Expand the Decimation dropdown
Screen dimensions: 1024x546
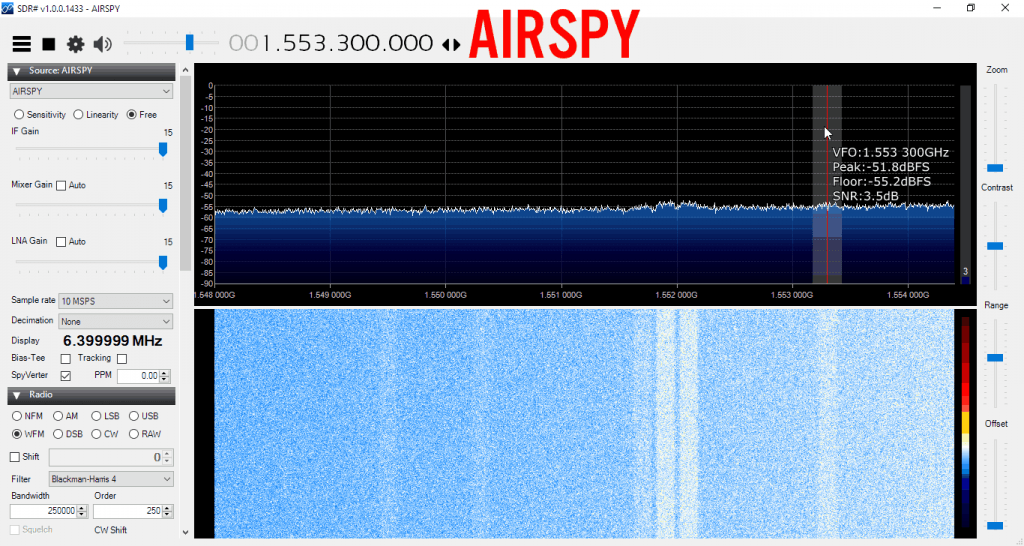point(117,321)
